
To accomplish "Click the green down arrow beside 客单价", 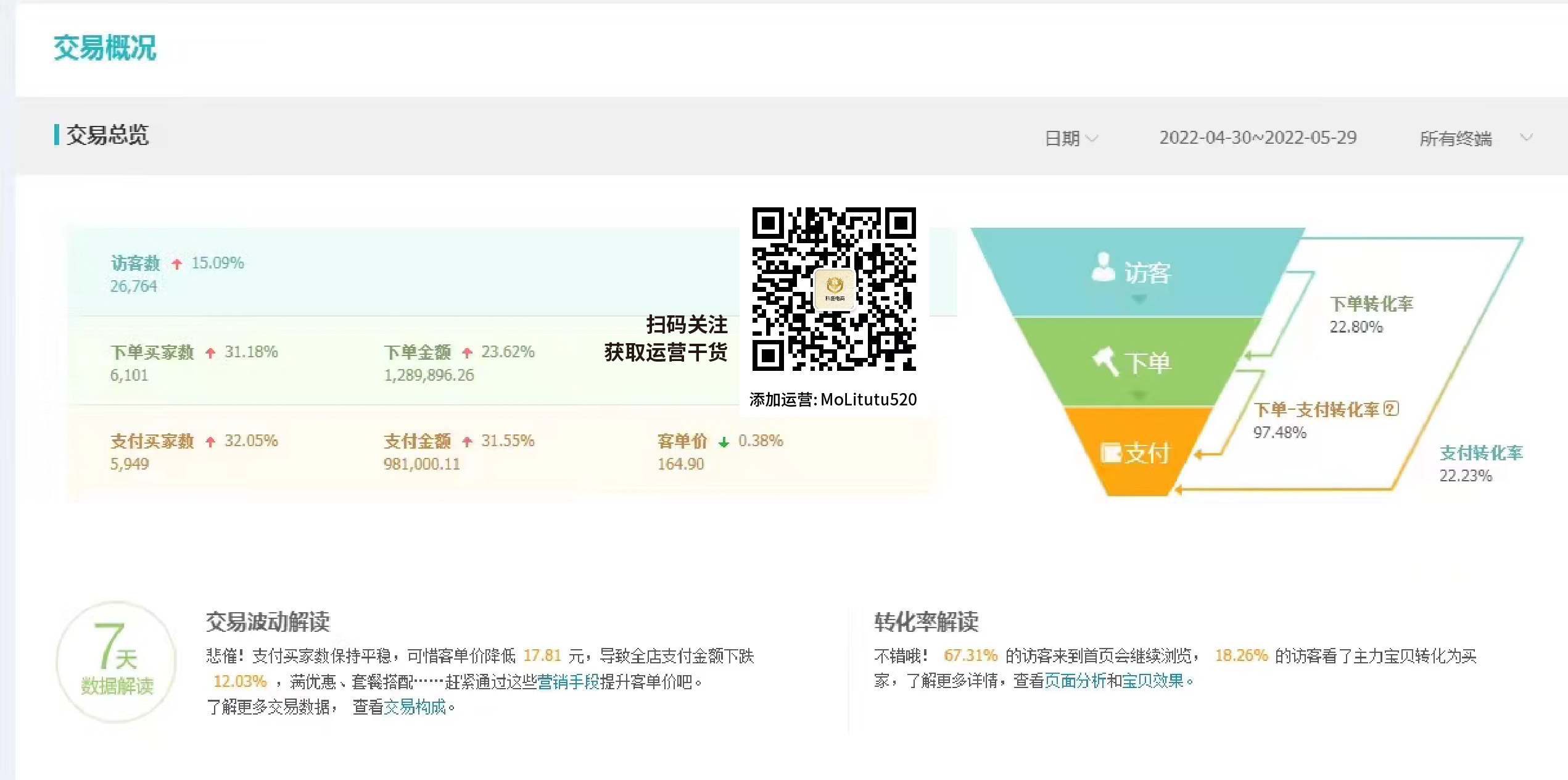I will tap(723, 442).
